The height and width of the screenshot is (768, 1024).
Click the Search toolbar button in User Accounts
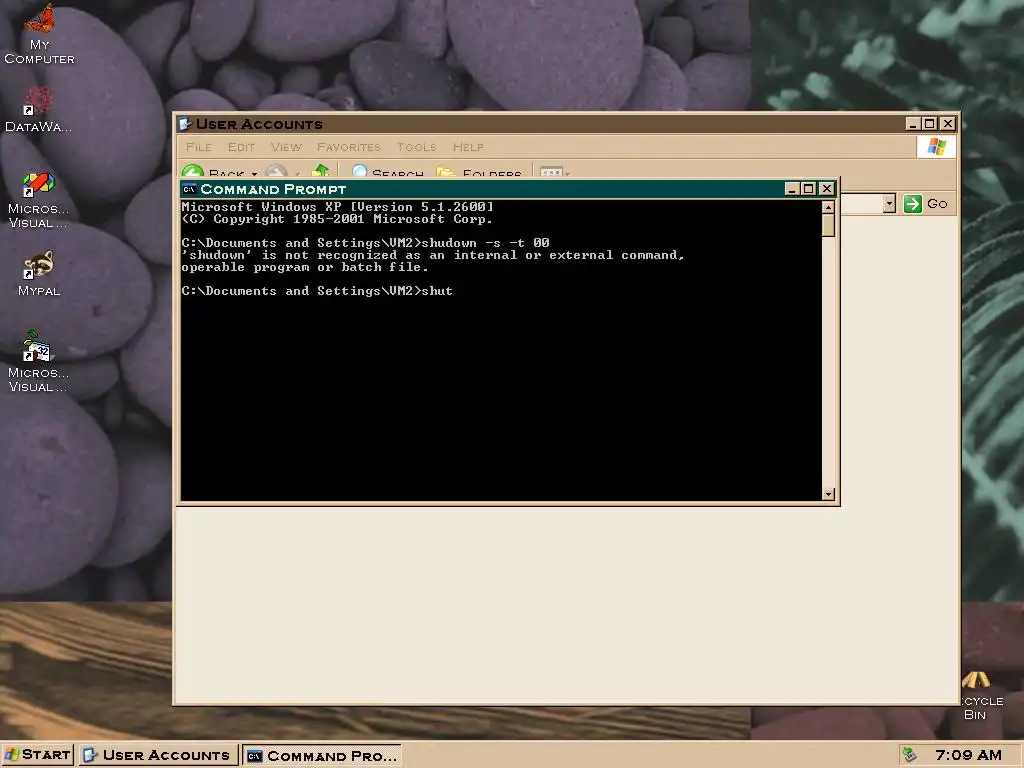click(388, 172)
